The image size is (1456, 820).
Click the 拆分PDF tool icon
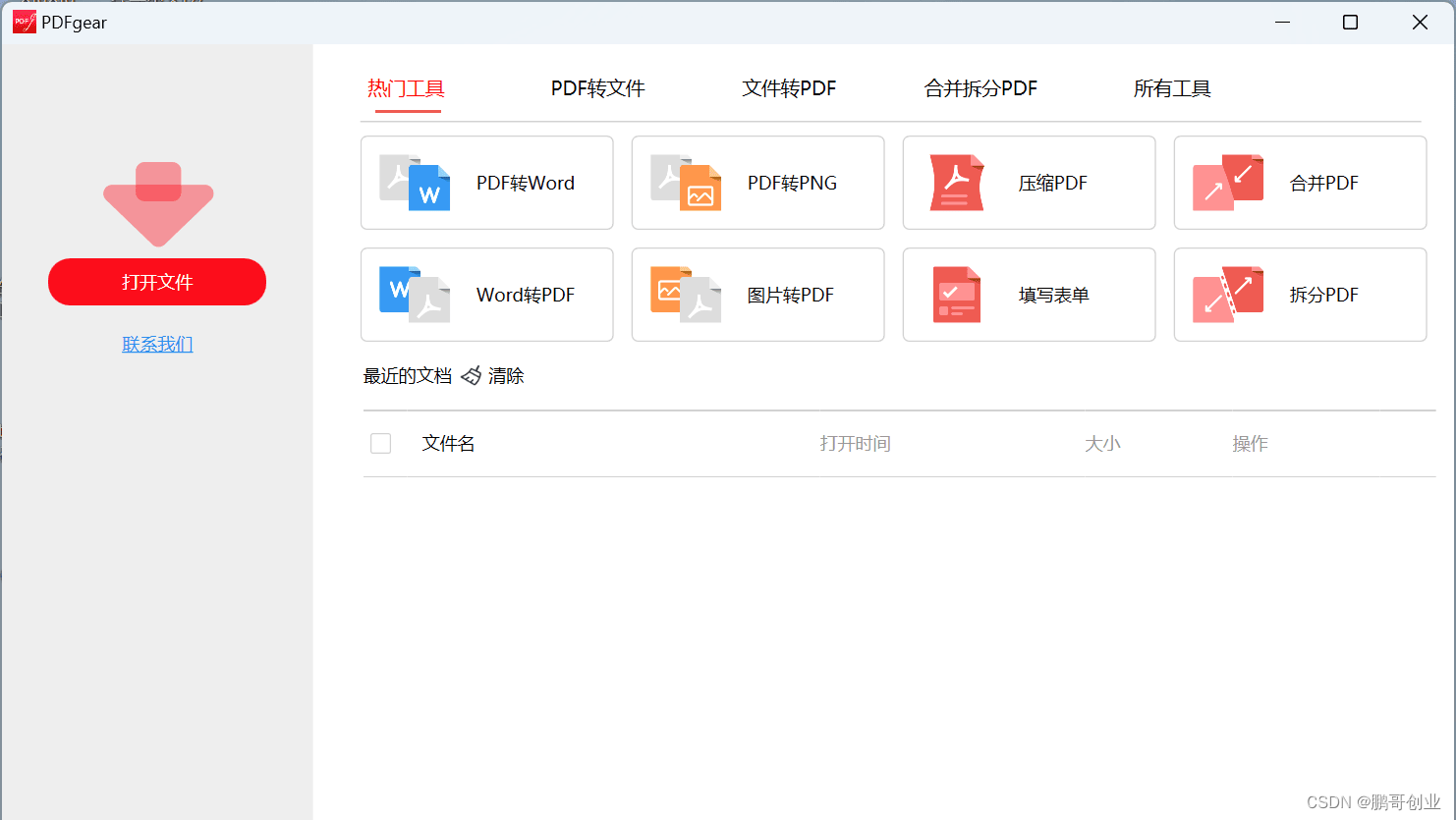(1228, 295)
